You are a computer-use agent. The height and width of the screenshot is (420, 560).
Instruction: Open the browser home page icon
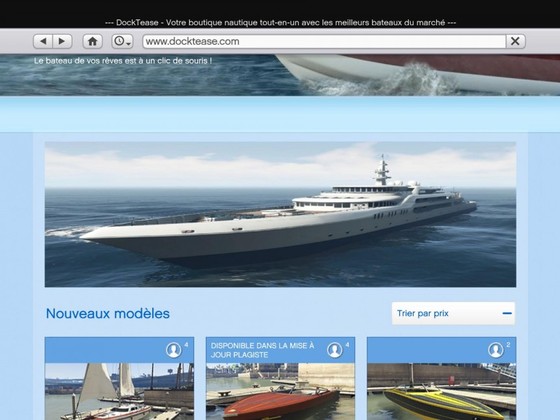92,41
